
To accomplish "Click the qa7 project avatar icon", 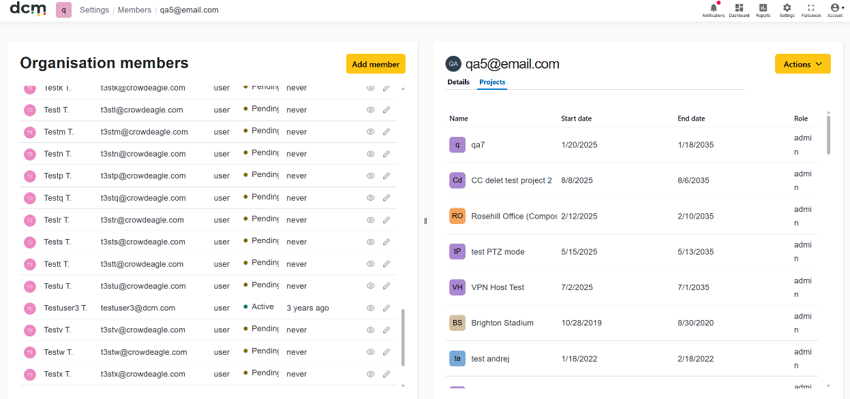I will pyautogui.click(x=458, y=145).
